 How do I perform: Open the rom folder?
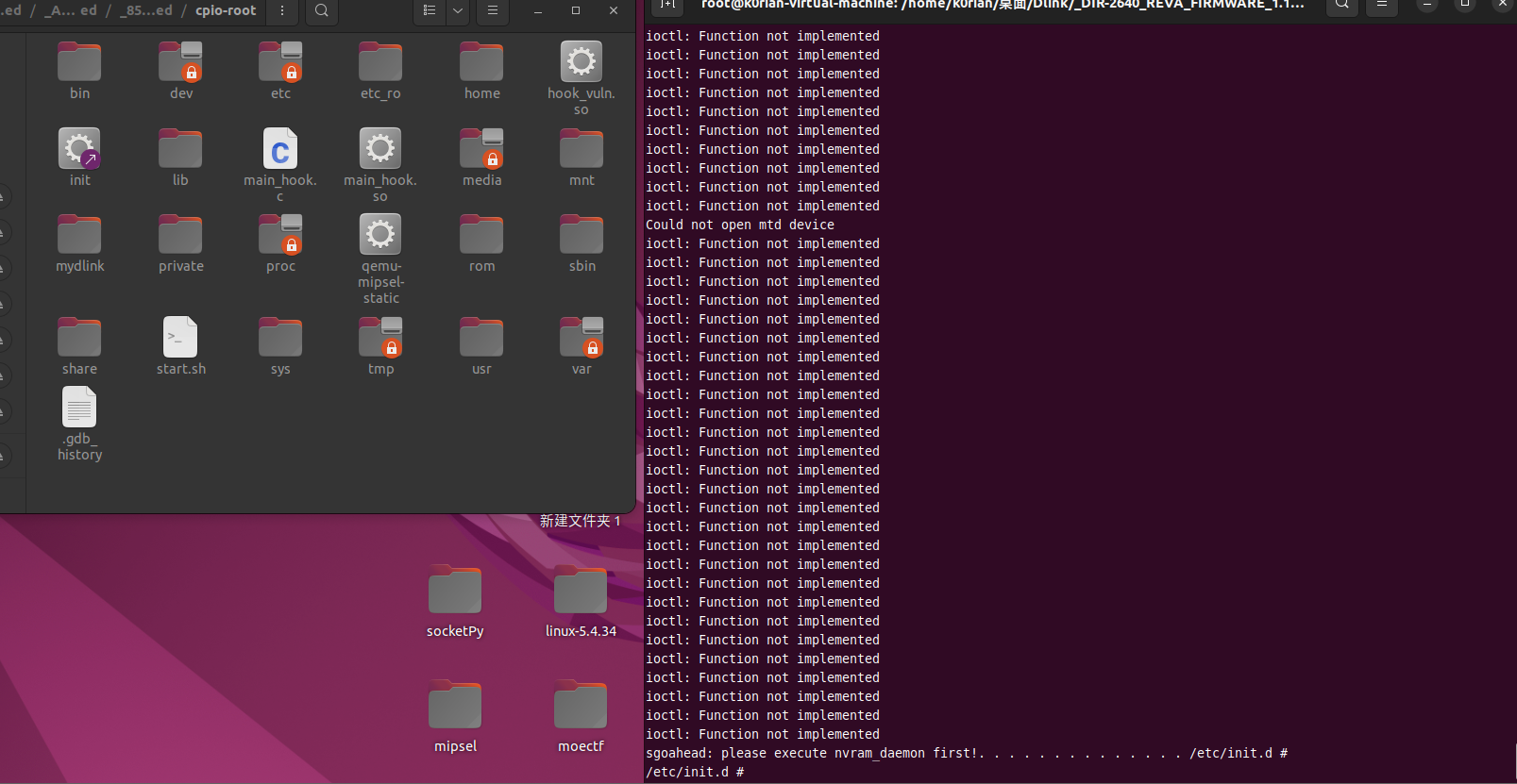coord(481,243)
